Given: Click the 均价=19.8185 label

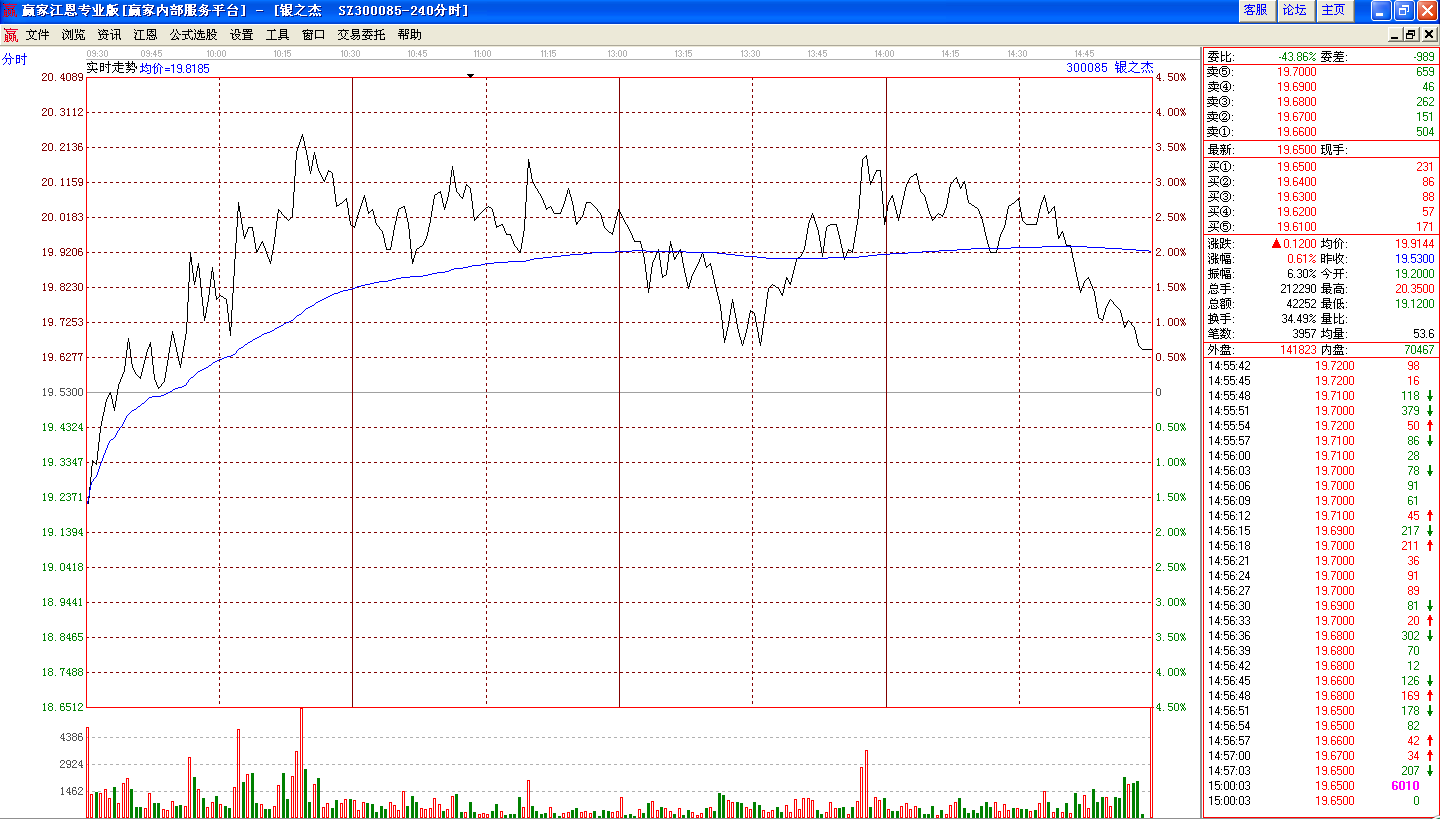Looking at the screenshot, I should coord(175,68).
